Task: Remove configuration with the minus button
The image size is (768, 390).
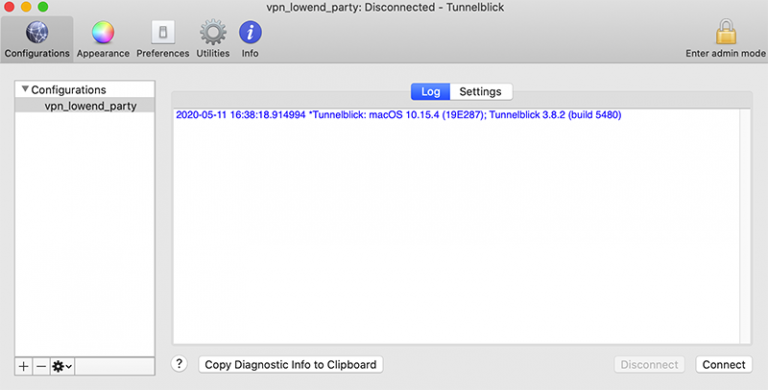Action: (x=42, y=366)
